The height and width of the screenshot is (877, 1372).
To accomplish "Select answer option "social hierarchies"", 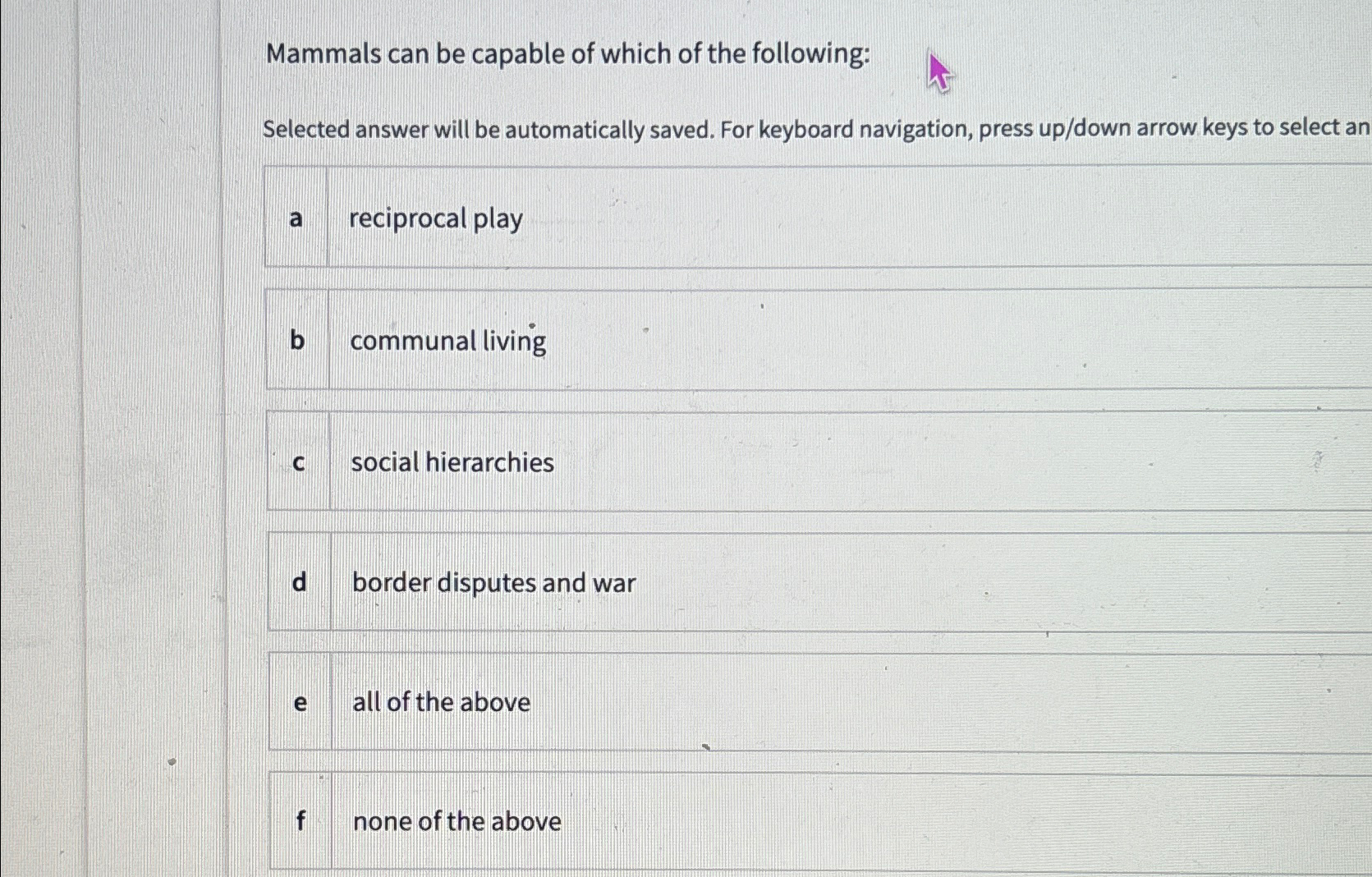I will 451,461.
